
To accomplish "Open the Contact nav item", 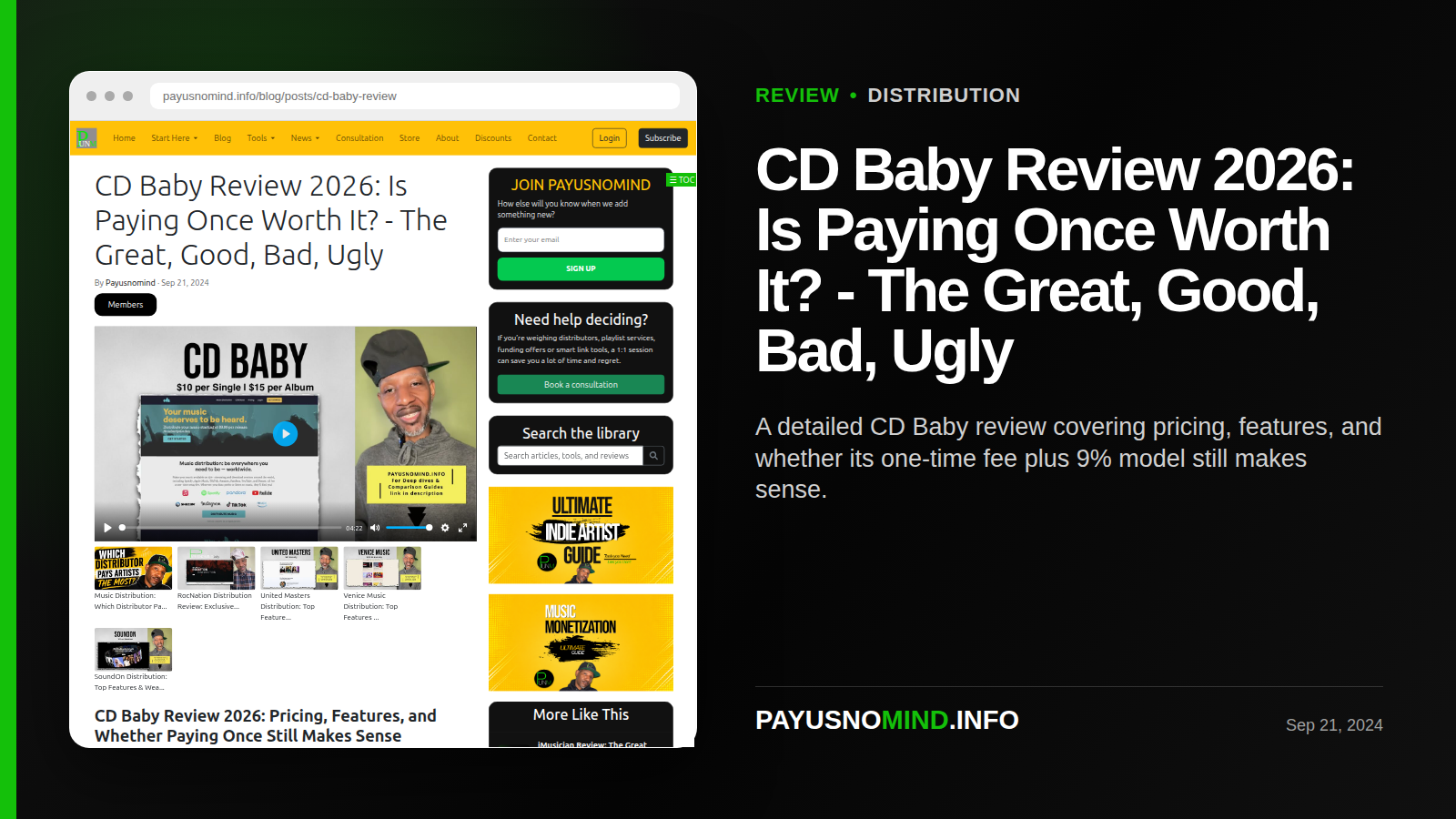I will click(541, 138).
